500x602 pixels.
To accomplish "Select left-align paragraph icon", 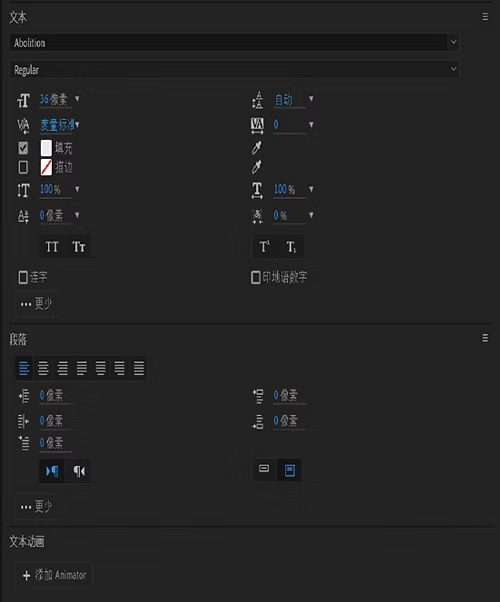I will point(24,368).
